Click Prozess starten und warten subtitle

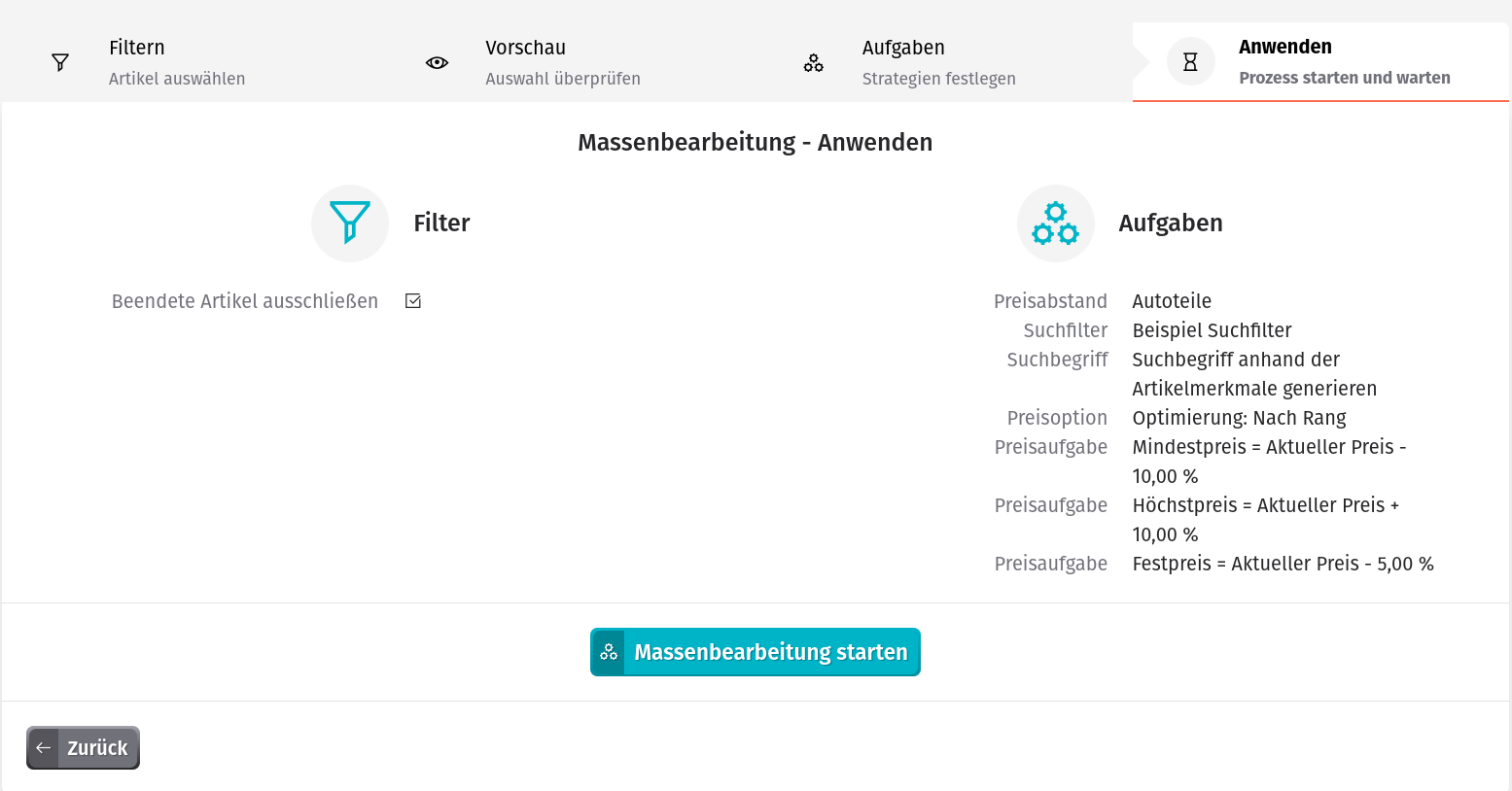click(x=1345, y=78)
